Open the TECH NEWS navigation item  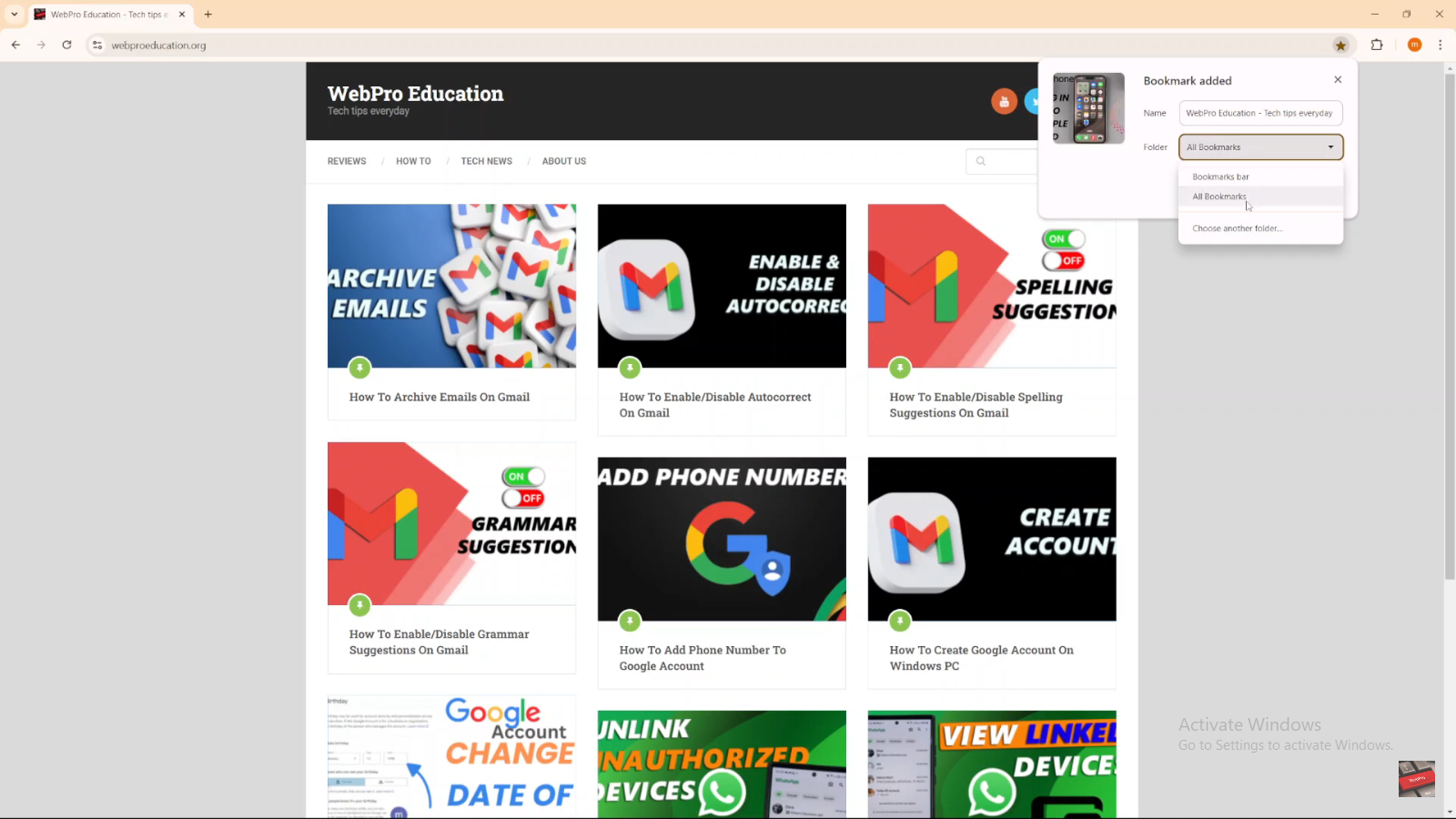point(486,161)
